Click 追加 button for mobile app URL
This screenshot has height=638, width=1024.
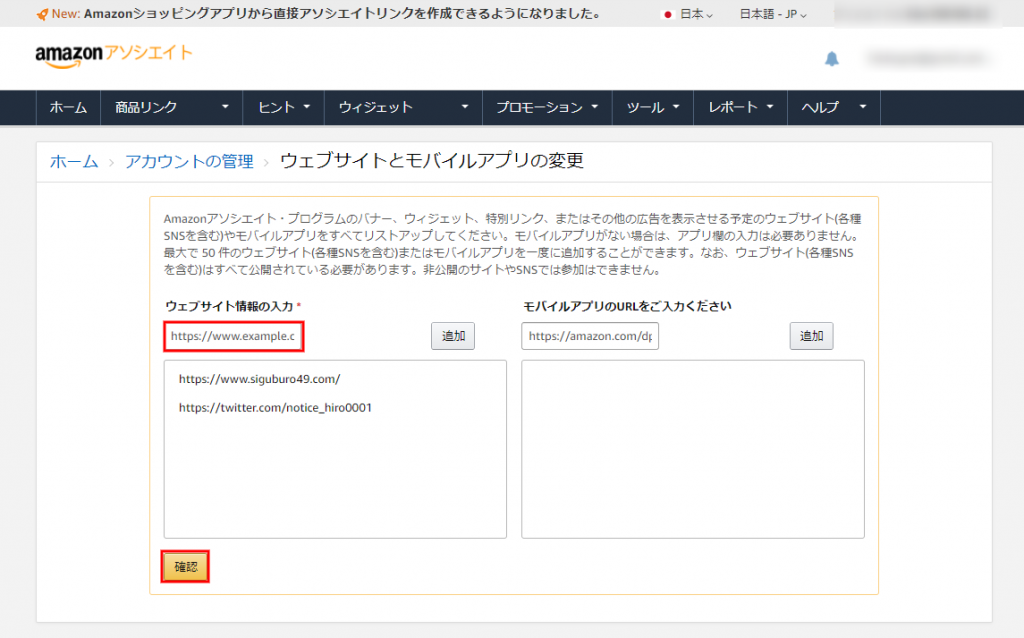[811, 336]
